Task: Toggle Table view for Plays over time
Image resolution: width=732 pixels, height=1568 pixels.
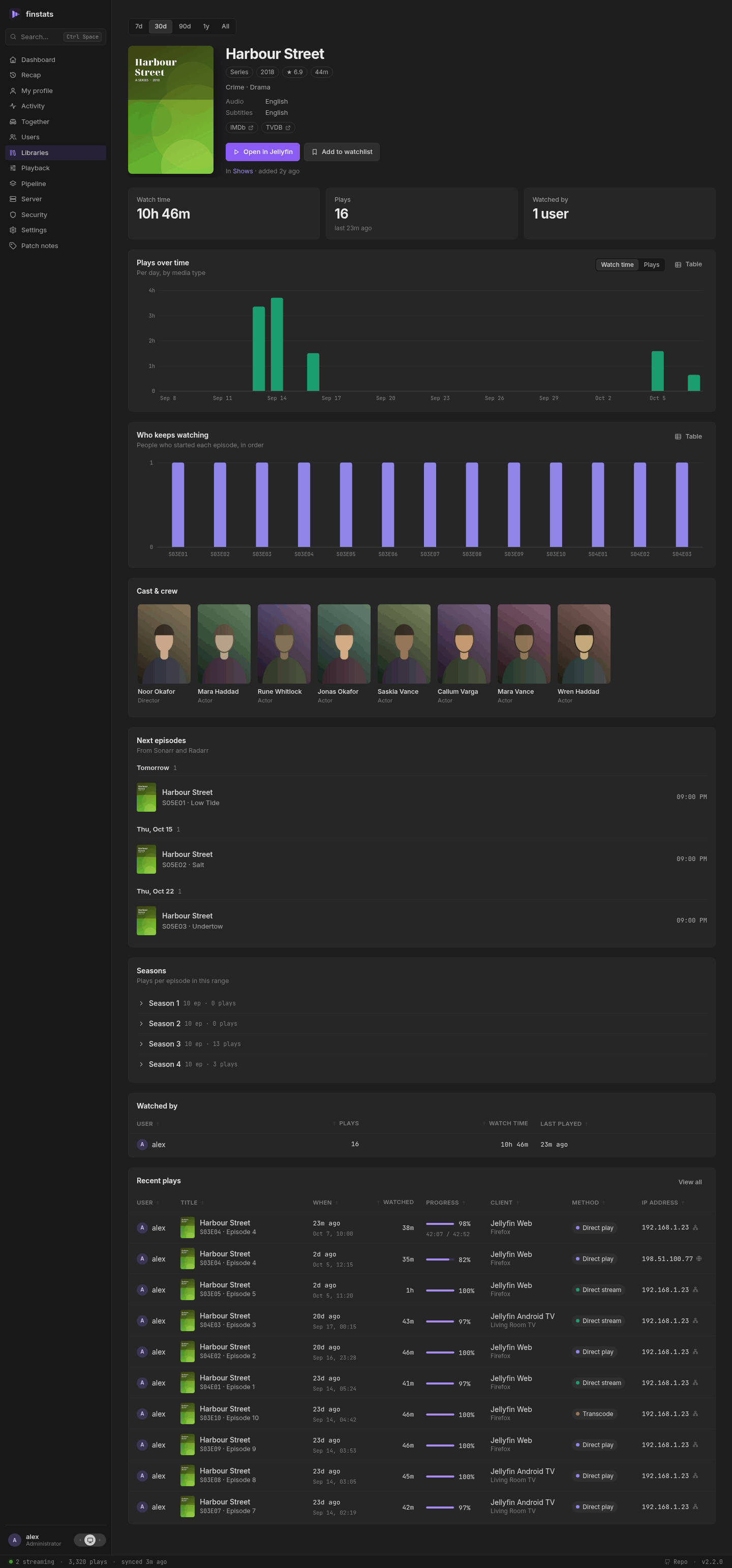Action: (x=688, y=265)
